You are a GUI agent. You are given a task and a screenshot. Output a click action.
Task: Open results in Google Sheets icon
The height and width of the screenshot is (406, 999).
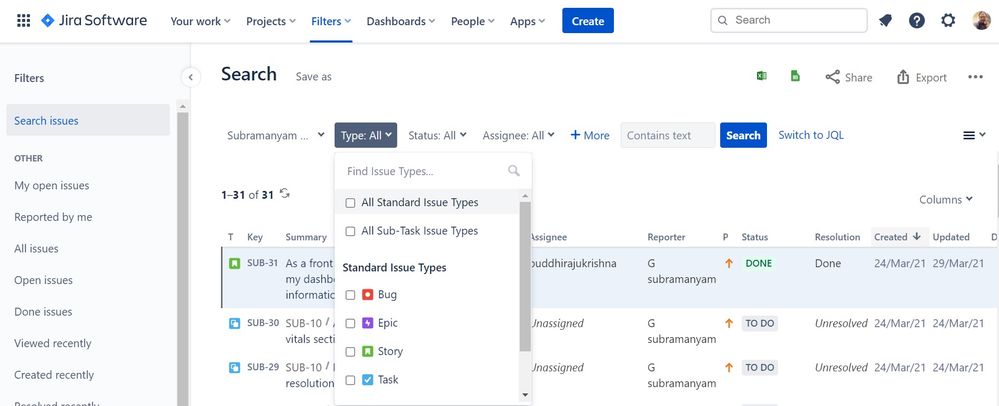[x=795, y=76]
